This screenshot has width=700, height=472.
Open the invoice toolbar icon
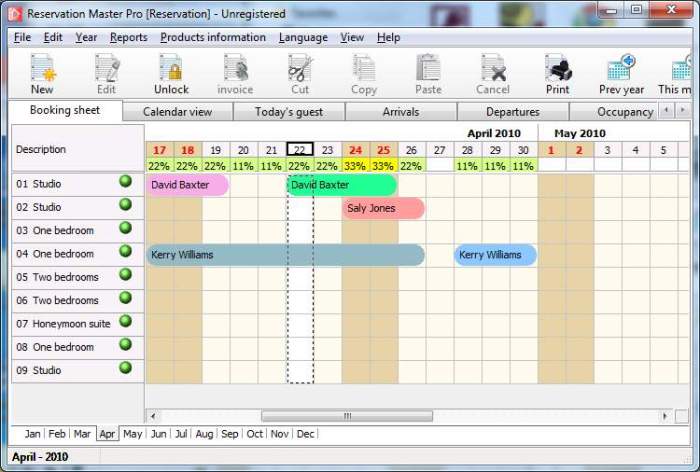(x=235, y=69)
